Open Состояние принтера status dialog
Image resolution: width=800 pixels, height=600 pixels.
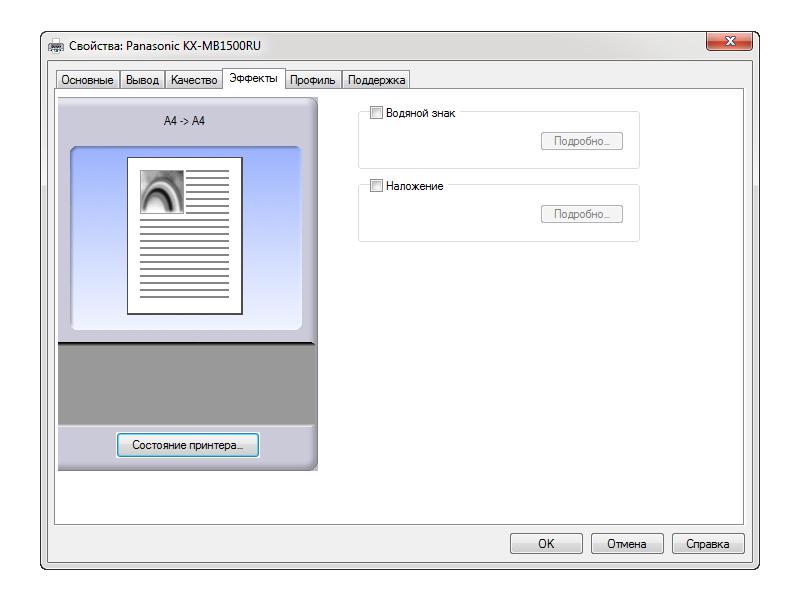pyautogui.click(x=188, y=445)
